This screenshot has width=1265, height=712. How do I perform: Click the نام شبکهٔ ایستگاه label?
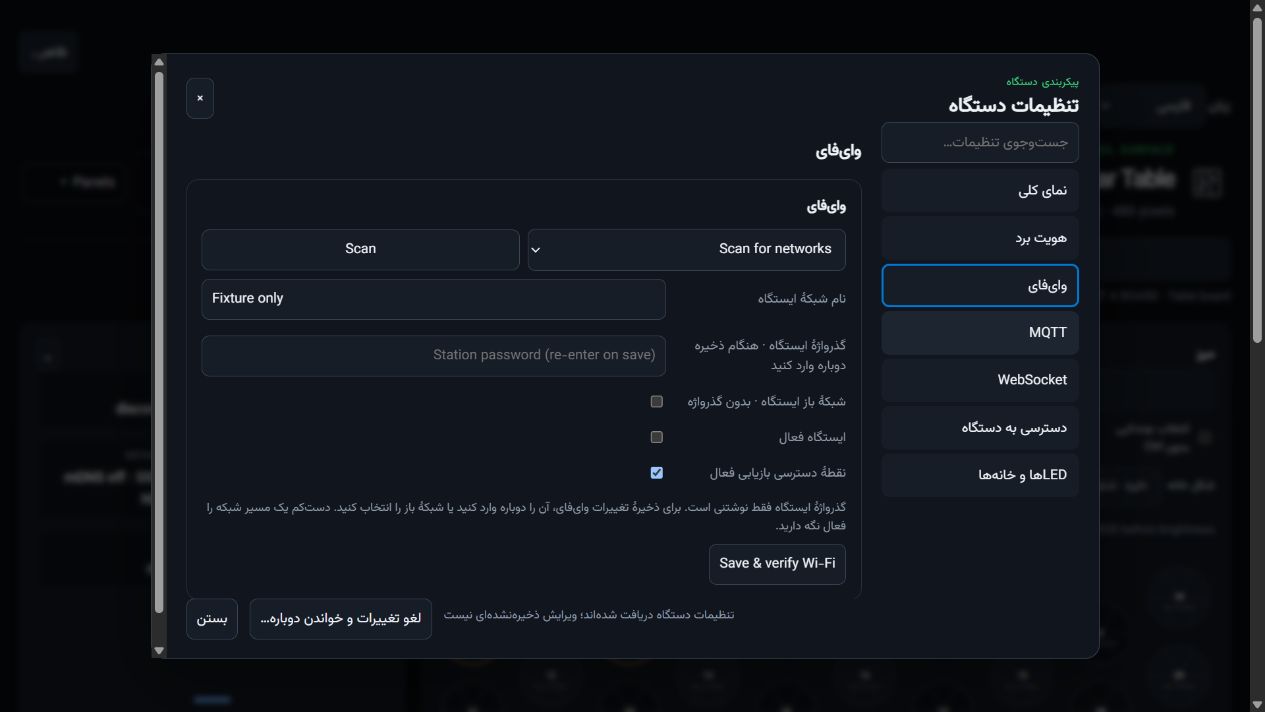(x=802, y=298)
